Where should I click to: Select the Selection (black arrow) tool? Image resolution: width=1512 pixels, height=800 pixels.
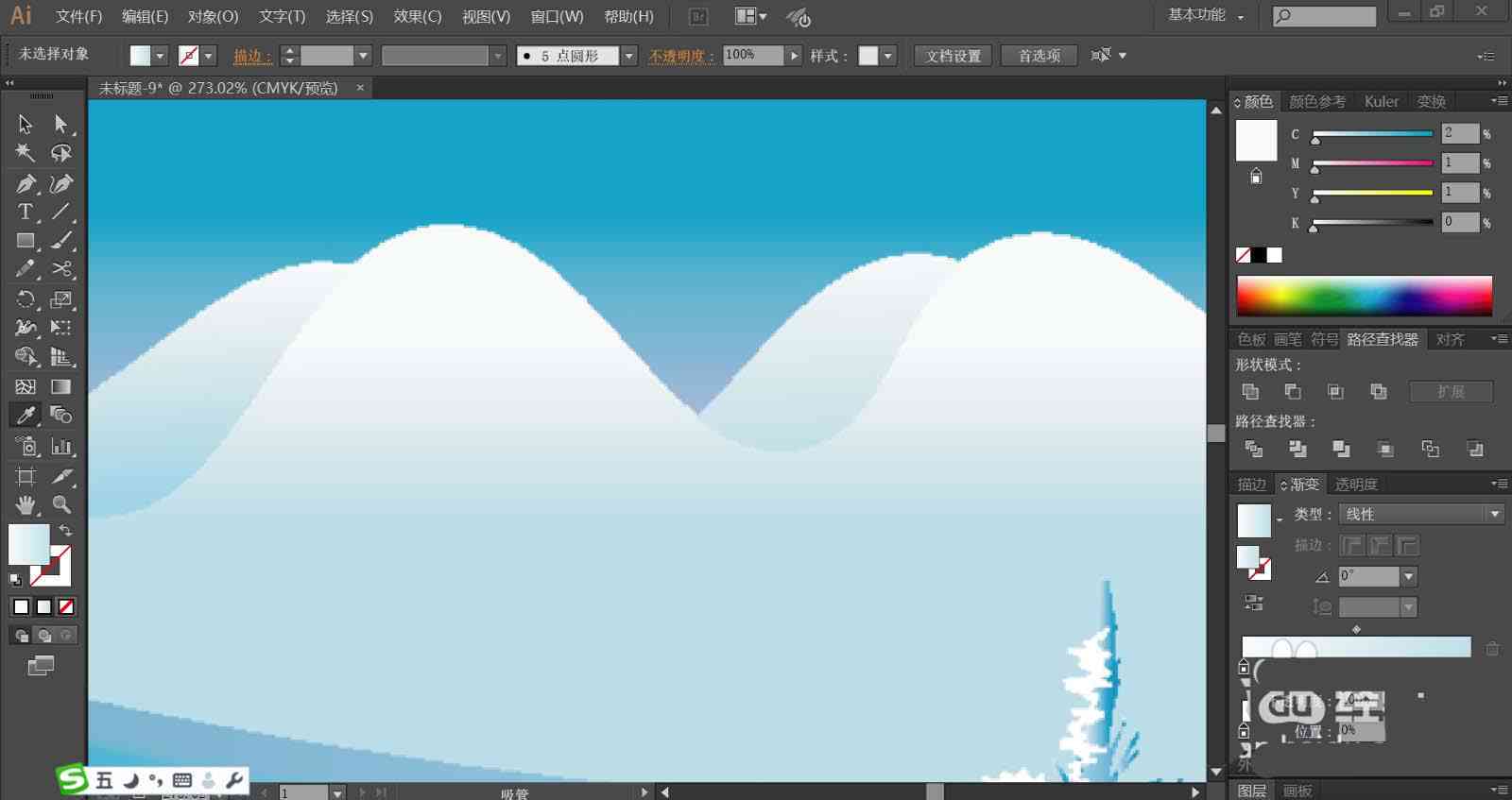coord(26,124)
